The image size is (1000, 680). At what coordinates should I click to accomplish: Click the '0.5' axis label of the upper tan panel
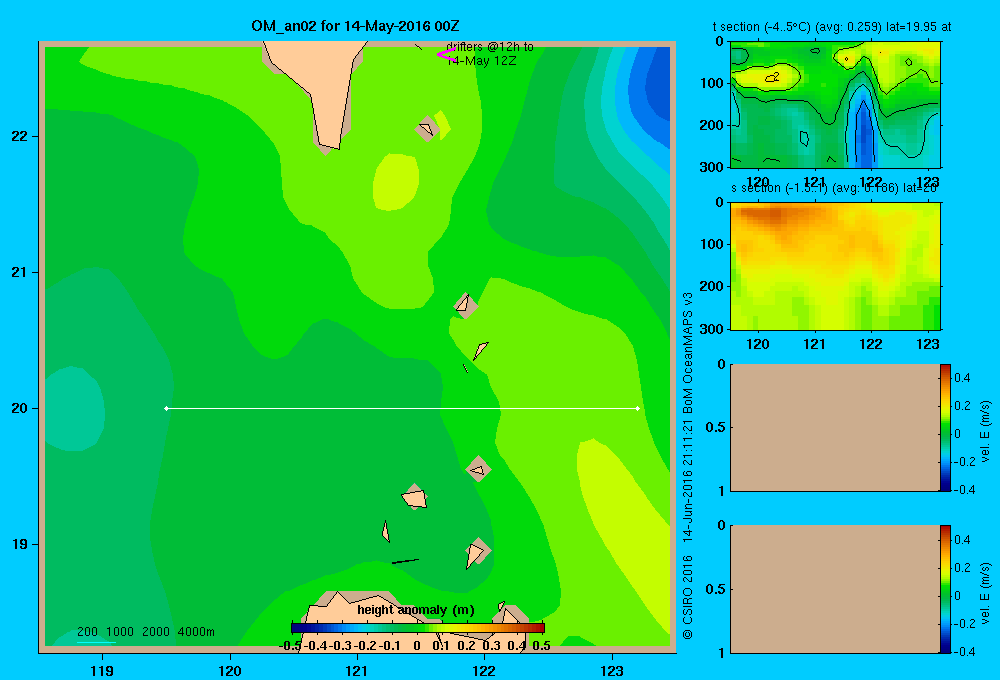716,427
